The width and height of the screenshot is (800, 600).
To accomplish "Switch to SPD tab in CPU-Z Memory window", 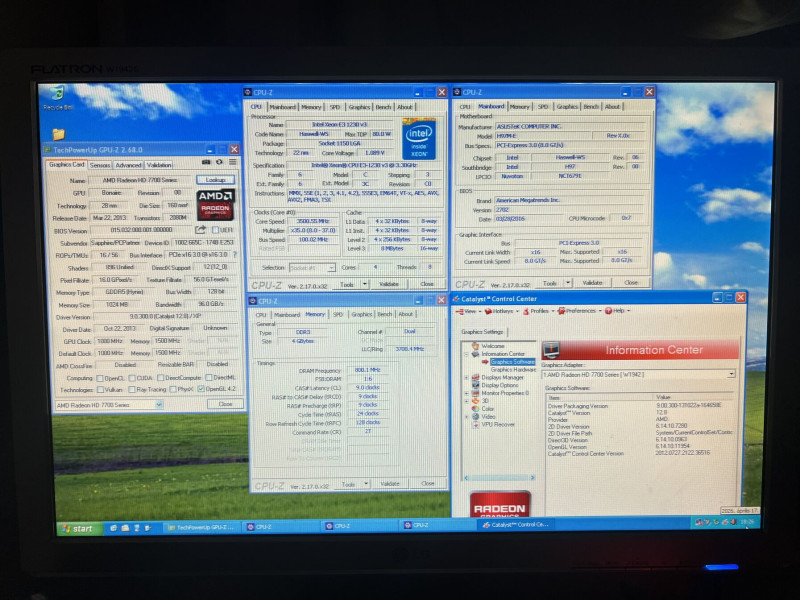I will [338, 315].
